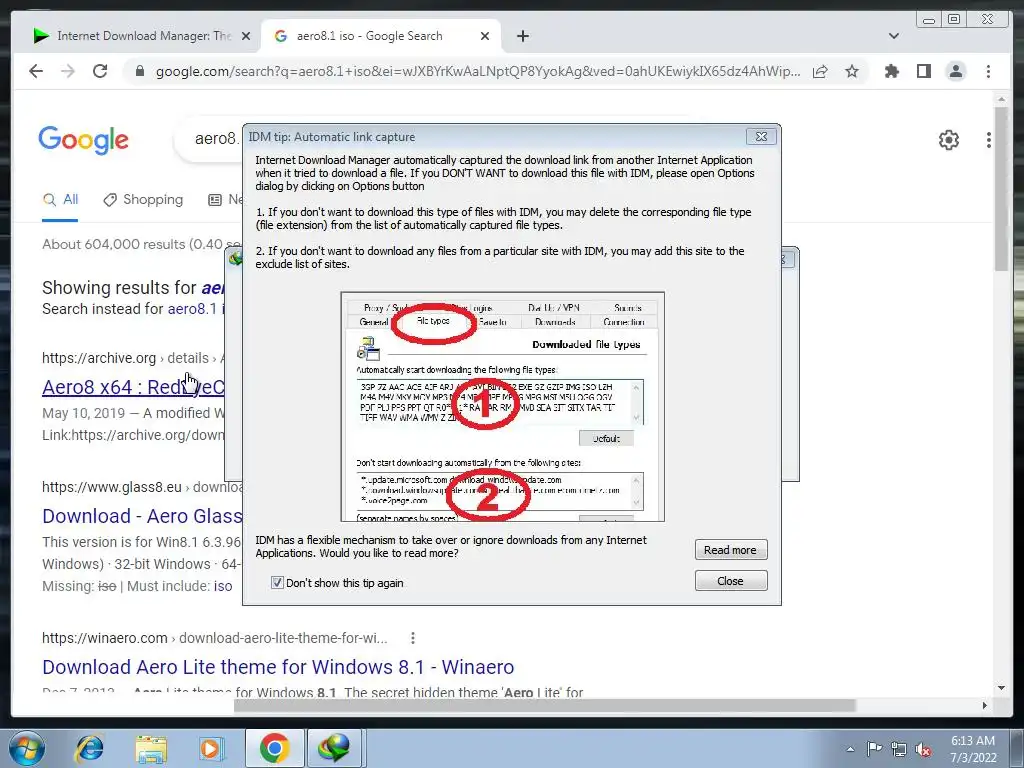Open Google apps dots beside the gear
The image size is (1024, 768).
(x=989, y=140)
